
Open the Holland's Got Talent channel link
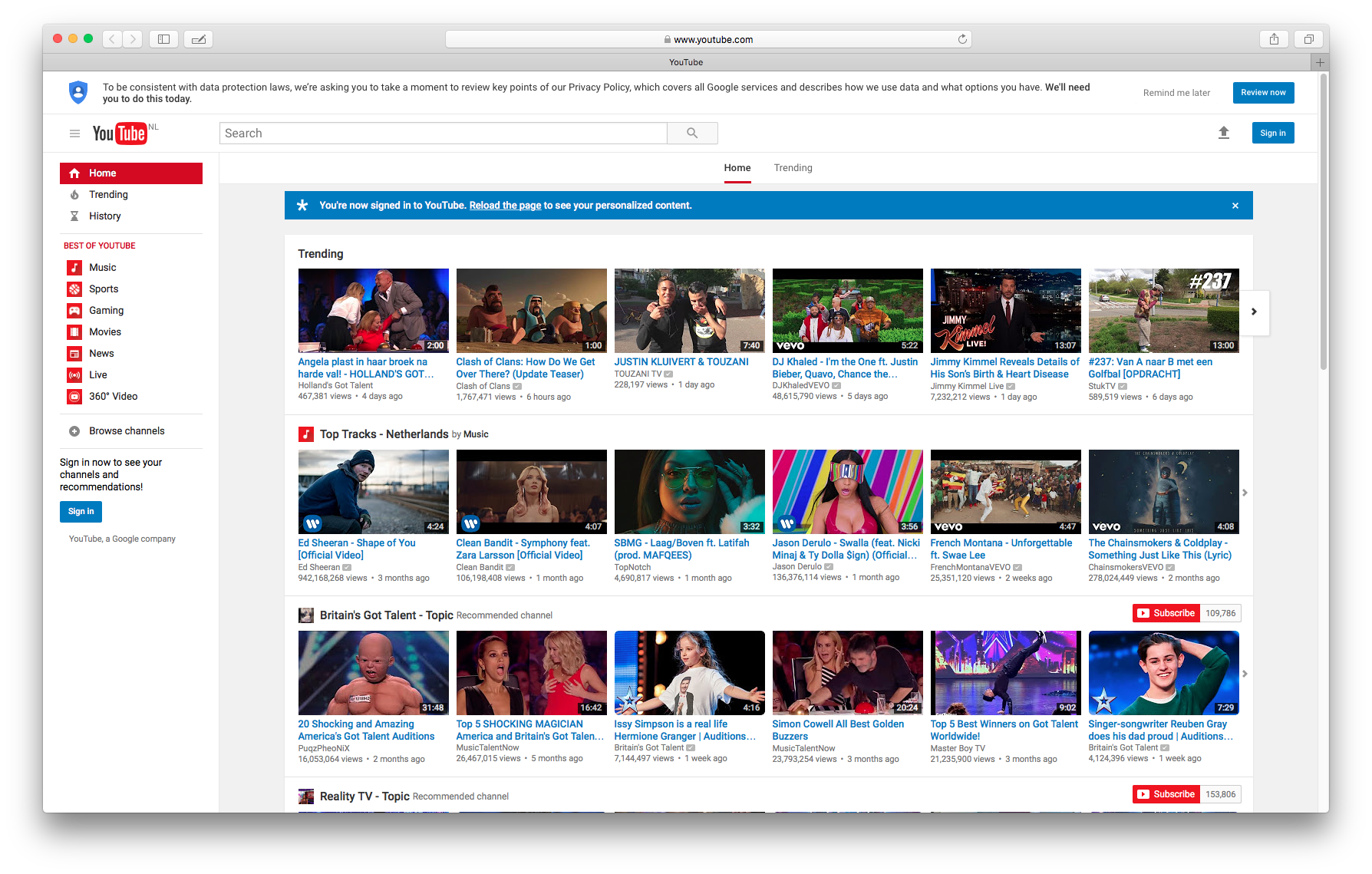pos(335,386)
